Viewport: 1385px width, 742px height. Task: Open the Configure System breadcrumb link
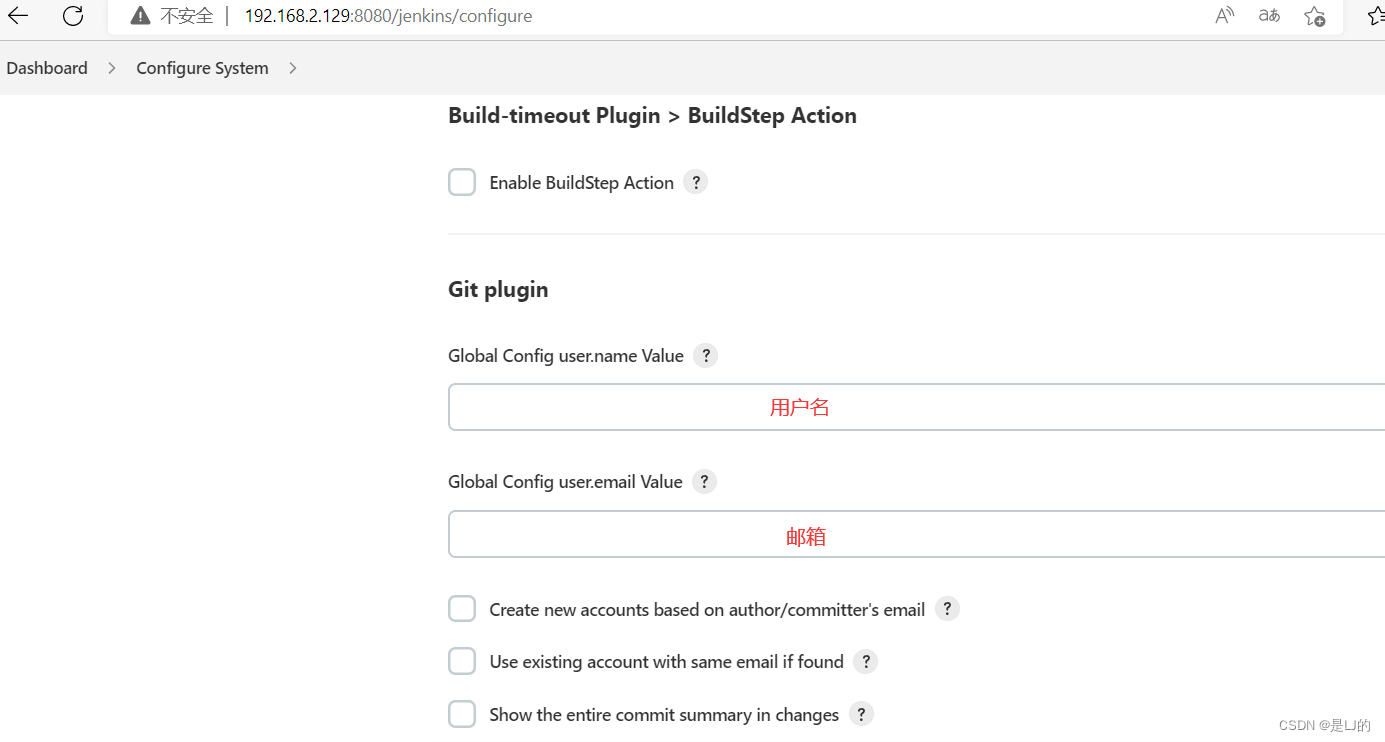[202, 68]
